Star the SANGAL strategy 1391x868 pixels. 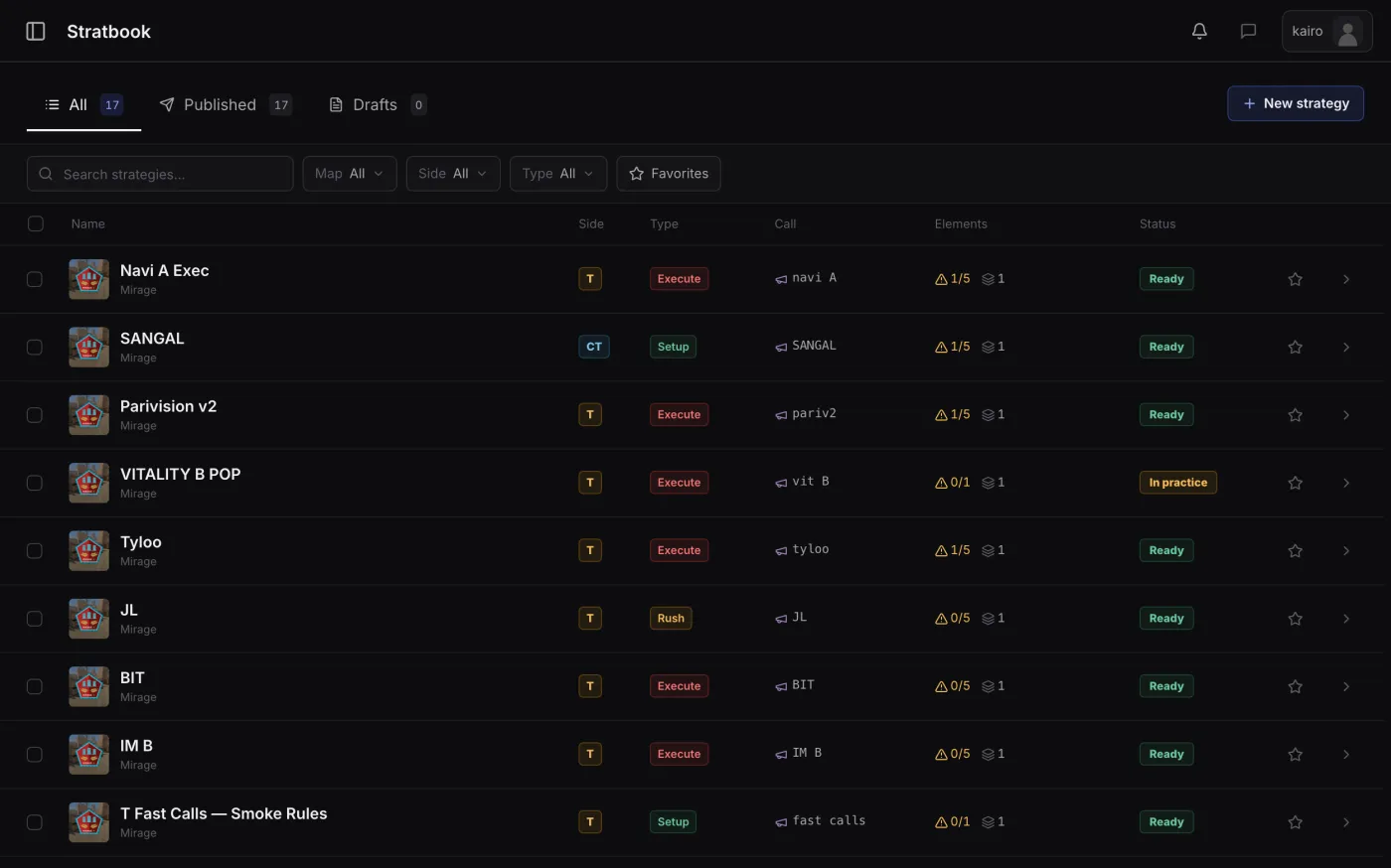click(x=1295, y=347)
